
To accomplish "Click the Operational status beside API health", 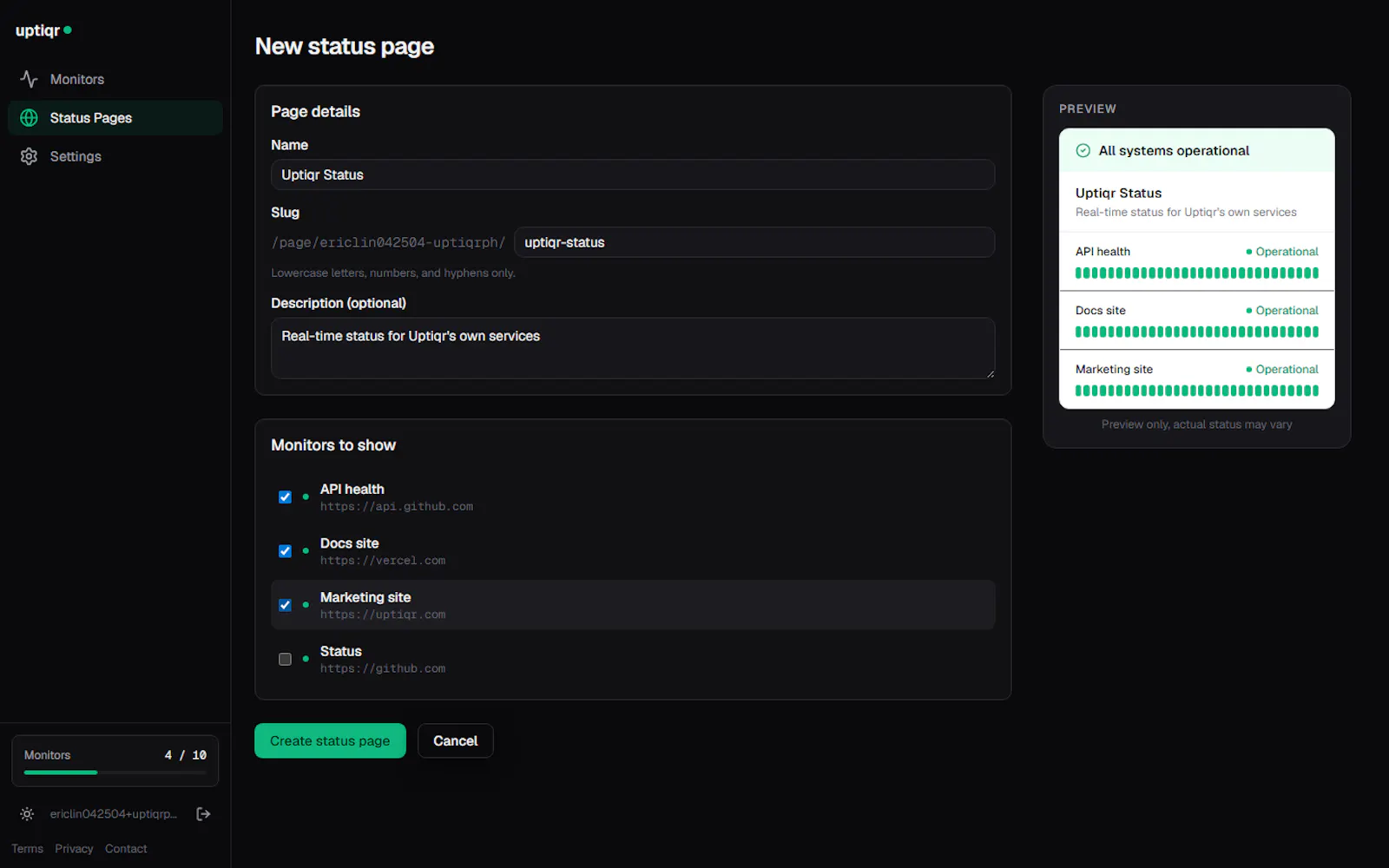I will point(1282,252).
